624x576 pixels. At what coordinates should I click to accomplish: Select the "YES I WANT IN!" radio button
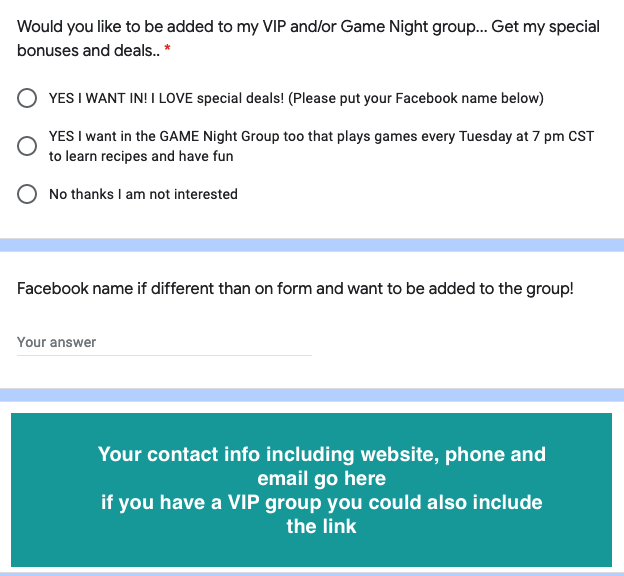pos(28,98)
